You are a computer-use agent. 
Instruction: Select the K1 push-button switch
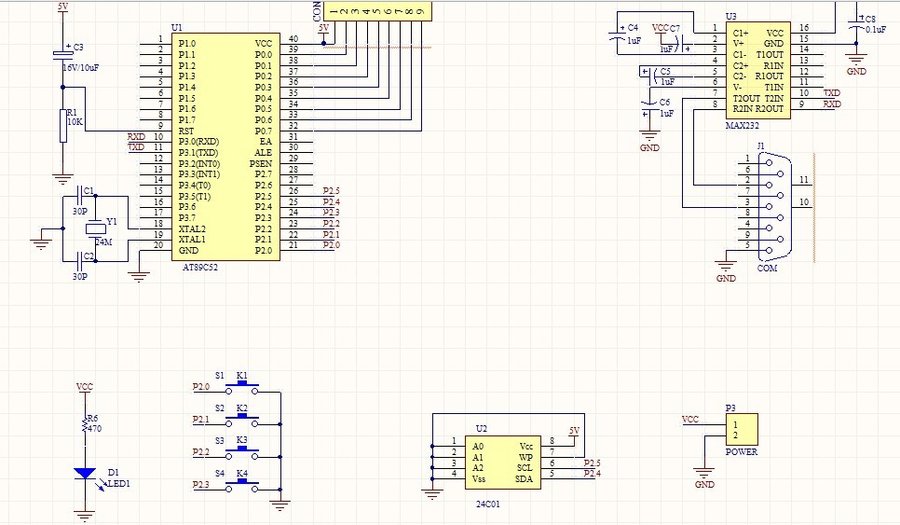click(x=242, y=387)
